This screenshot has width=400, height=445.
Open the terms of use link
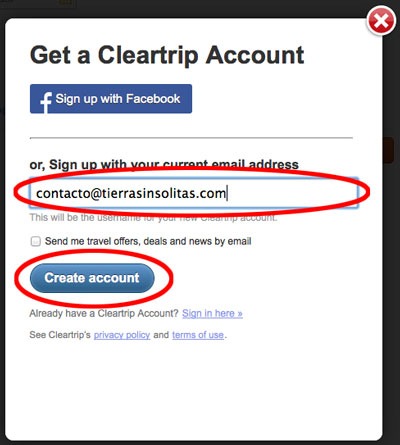click(x=198, y=335)
